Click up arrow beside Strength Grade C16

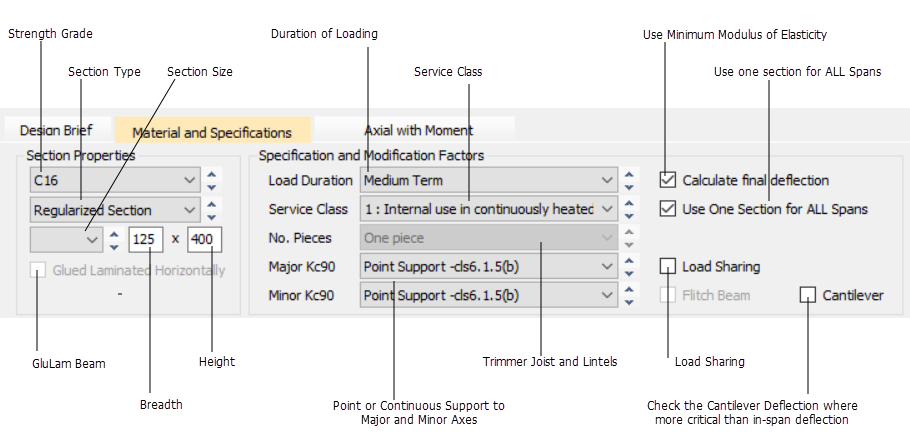(x=211, y=175)
